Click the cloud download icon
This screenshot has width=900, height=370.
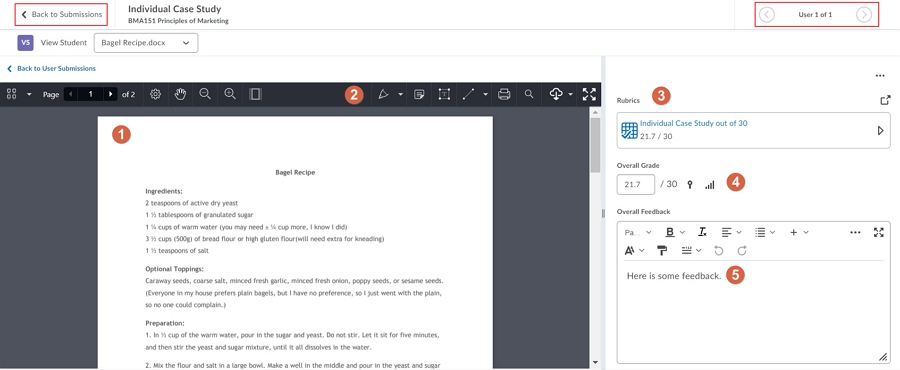[556, 95]
